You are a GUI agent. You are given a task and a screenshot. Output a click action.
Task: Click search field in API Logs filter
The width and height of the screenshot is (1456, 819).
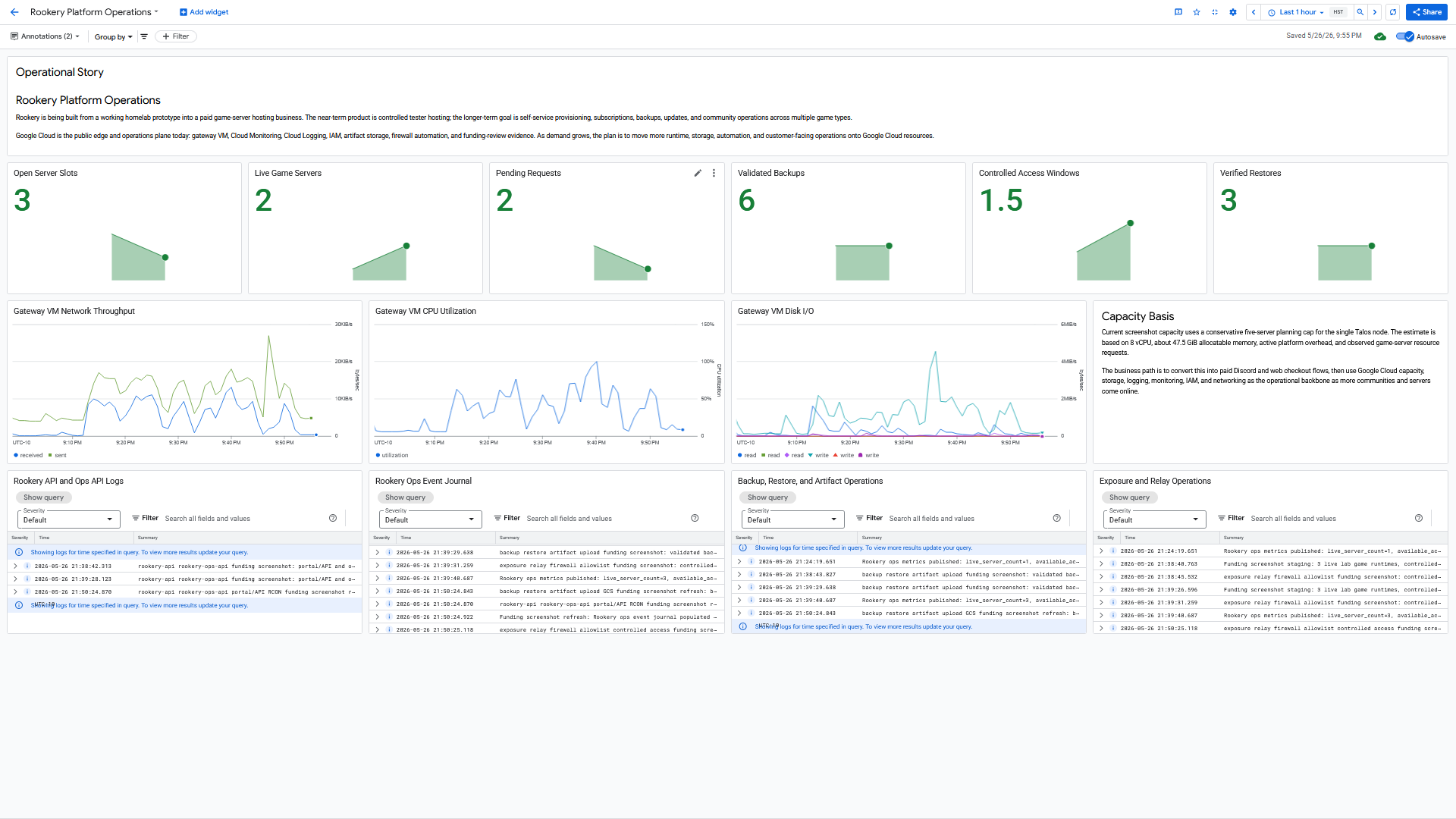click(243, 519)
